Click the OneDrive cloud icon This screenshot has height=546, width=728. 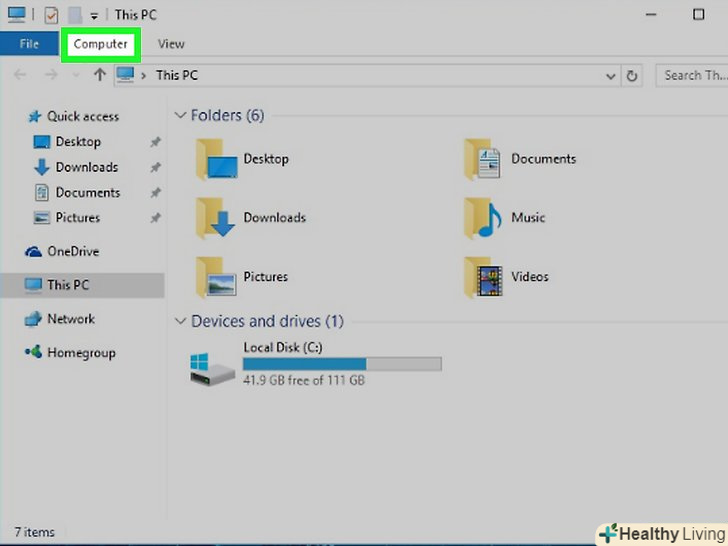[33, 252]
